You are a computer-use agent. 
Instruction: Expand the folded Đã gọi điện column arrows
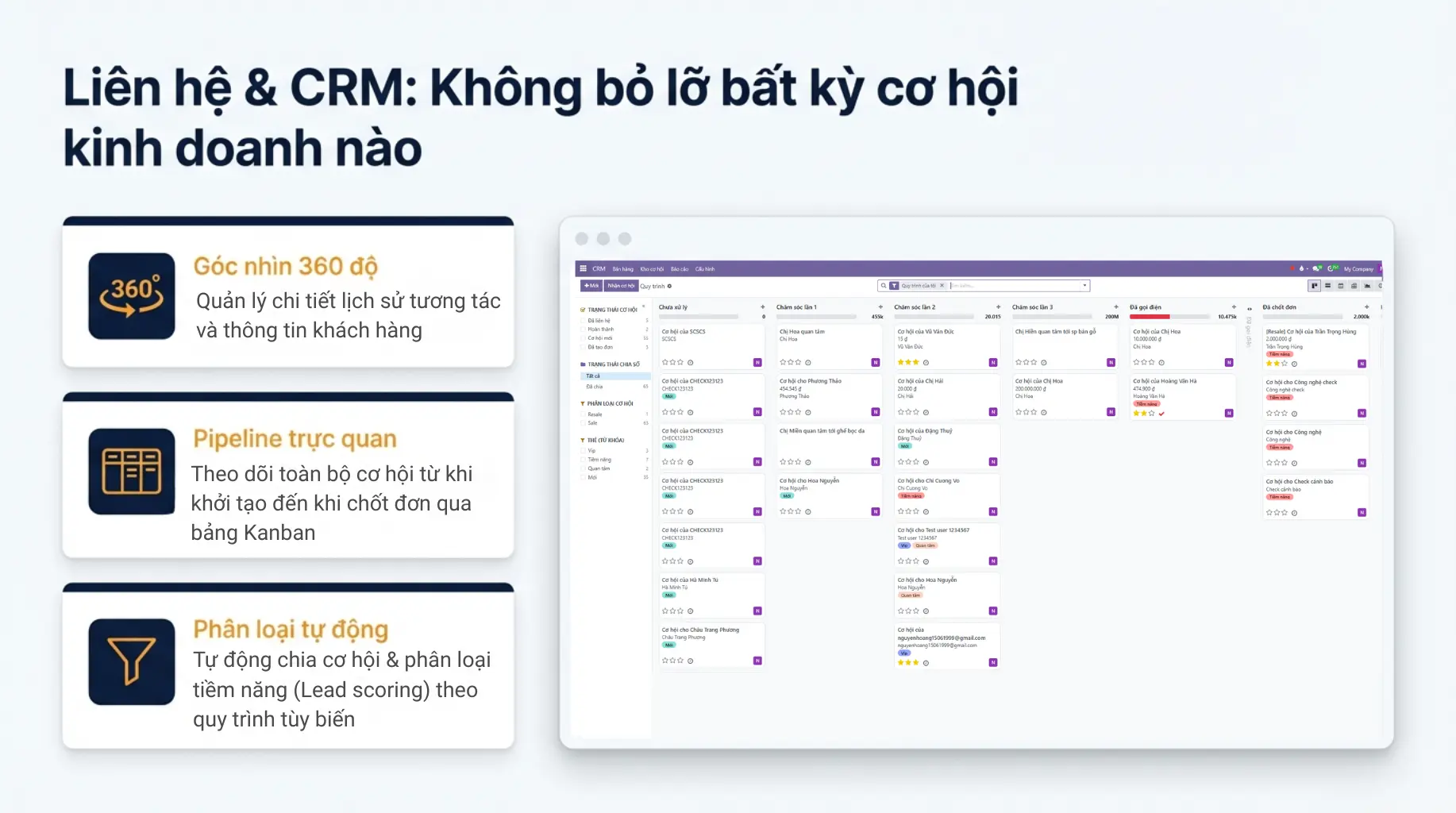click(1249, 309)
